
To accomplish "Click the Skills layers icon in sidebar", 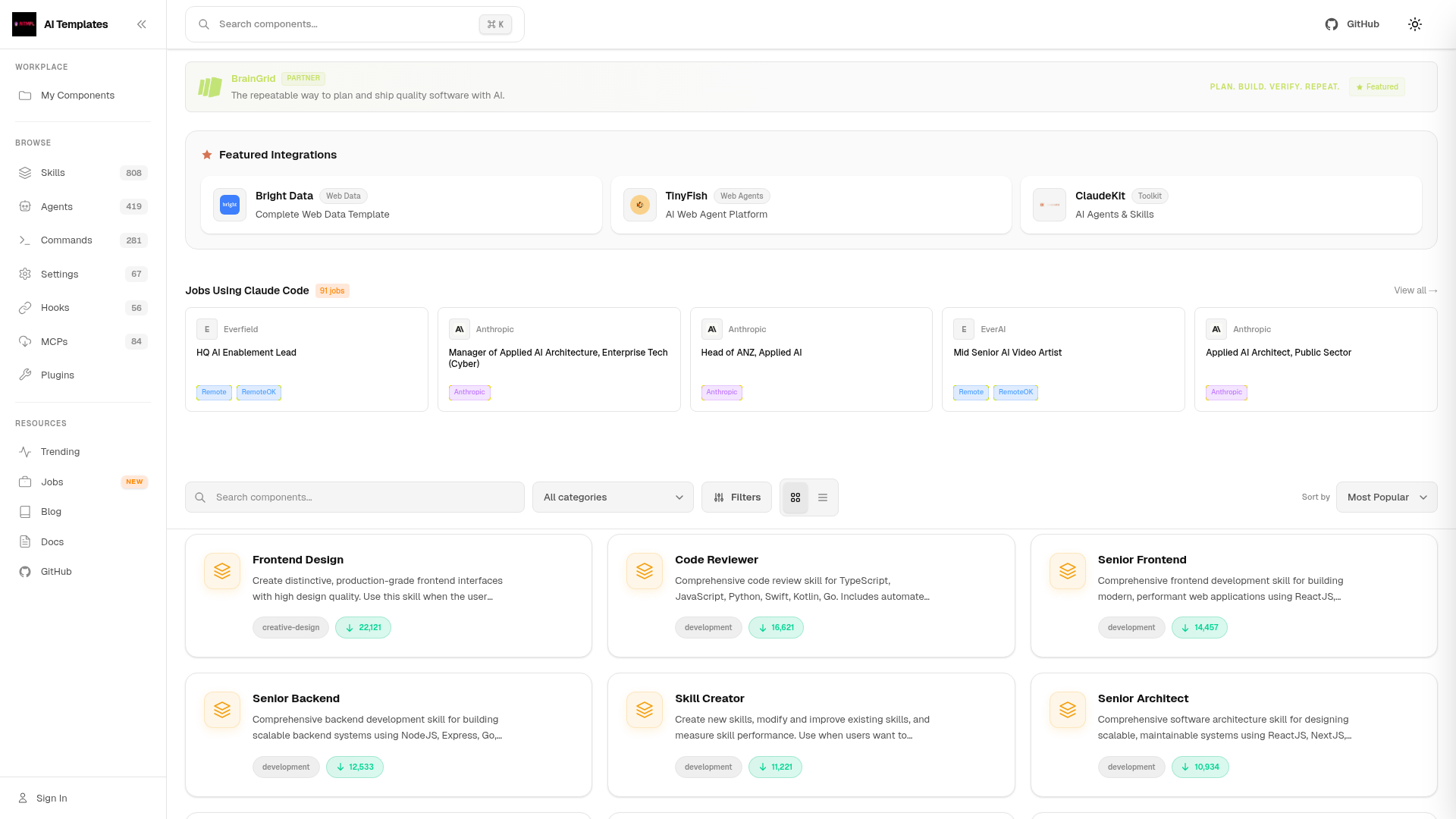I will pyautogui.click(x=25, y=173).
